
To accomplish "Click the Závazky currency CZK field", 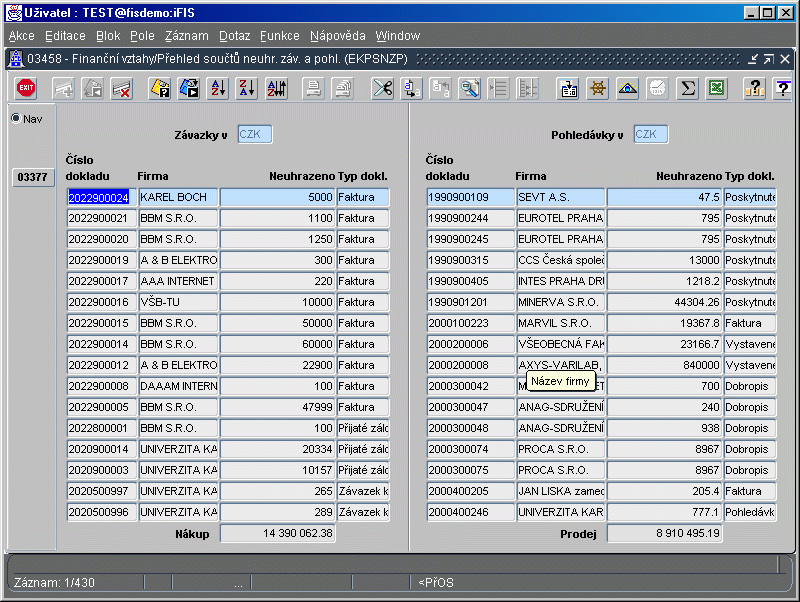I will (x=255, y=135).
